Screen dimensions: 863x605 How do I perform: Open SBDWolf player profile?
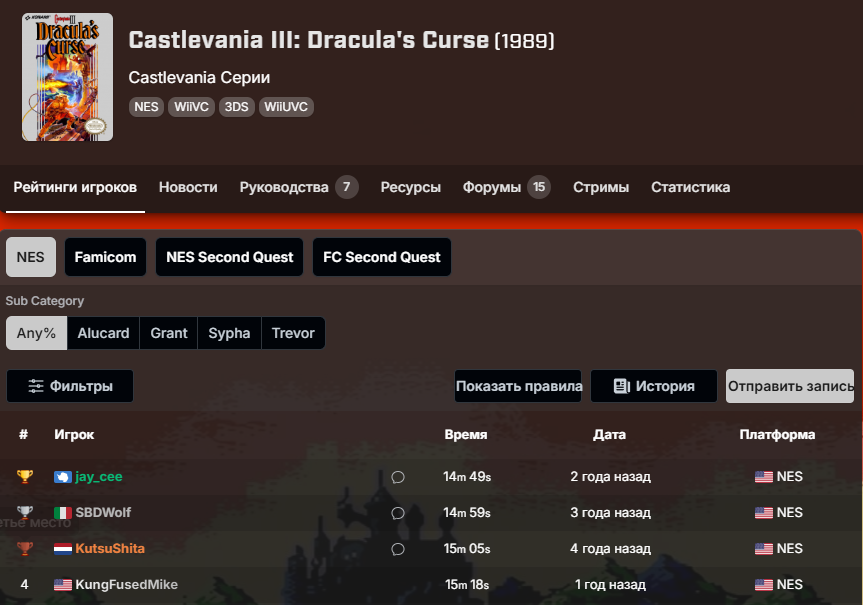click(x=103, y=513)
